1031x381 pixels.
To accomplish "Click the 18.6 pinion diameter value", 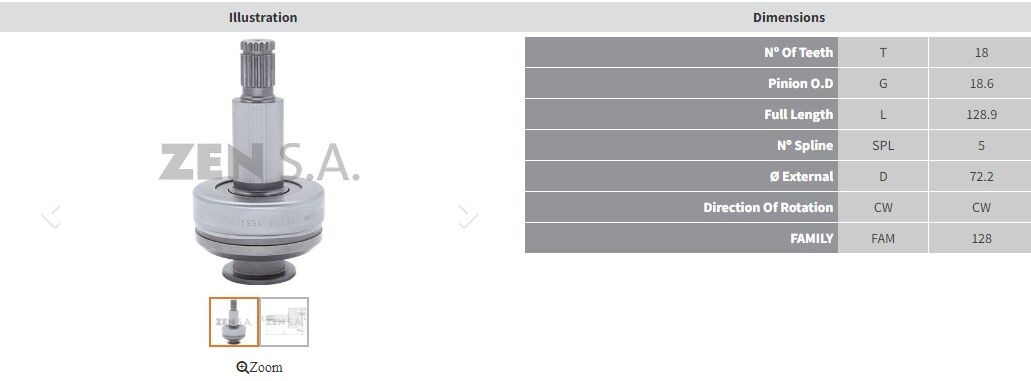I will (981, 84).
